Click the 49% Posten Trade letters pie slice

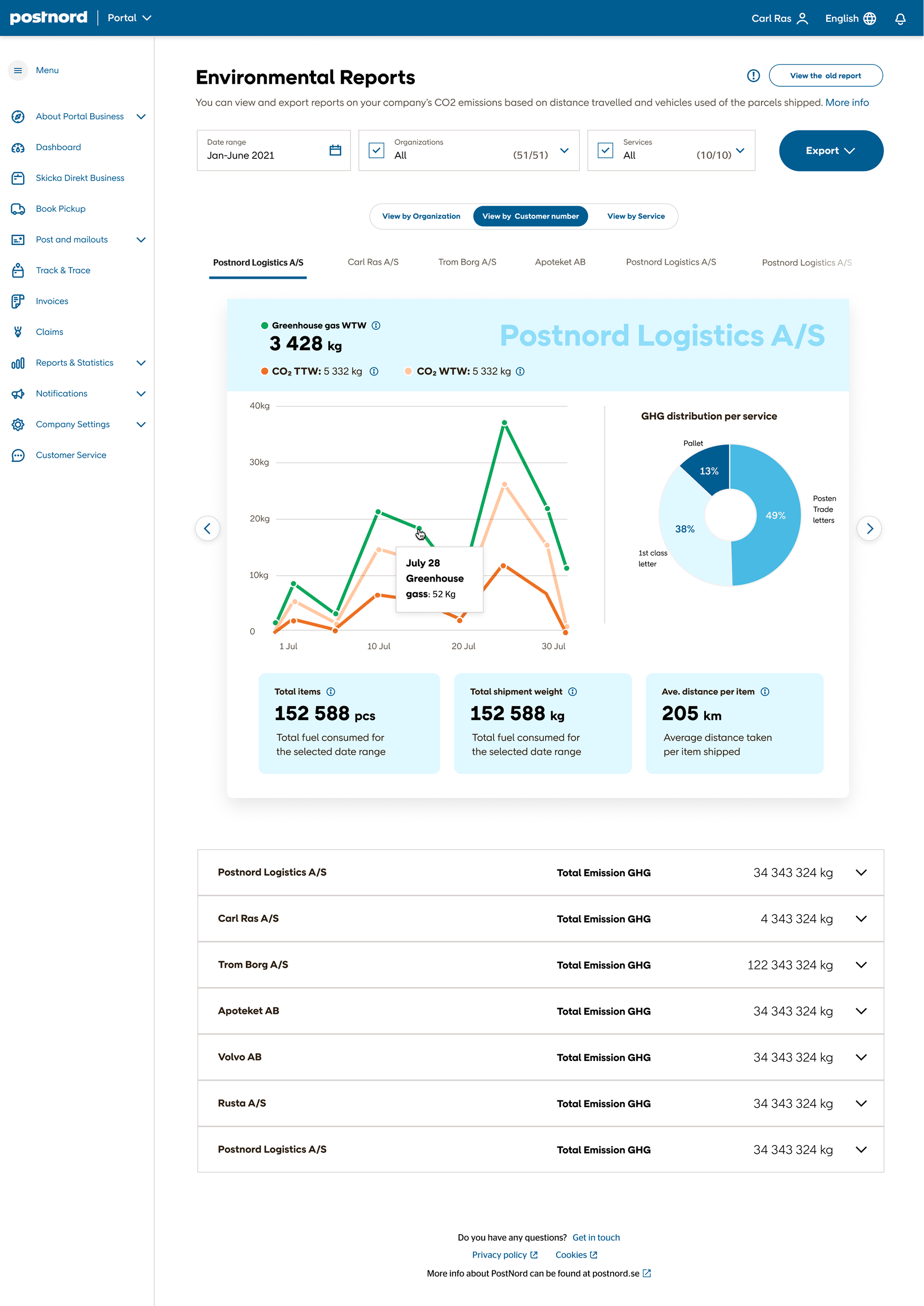[x=775, y=516]
